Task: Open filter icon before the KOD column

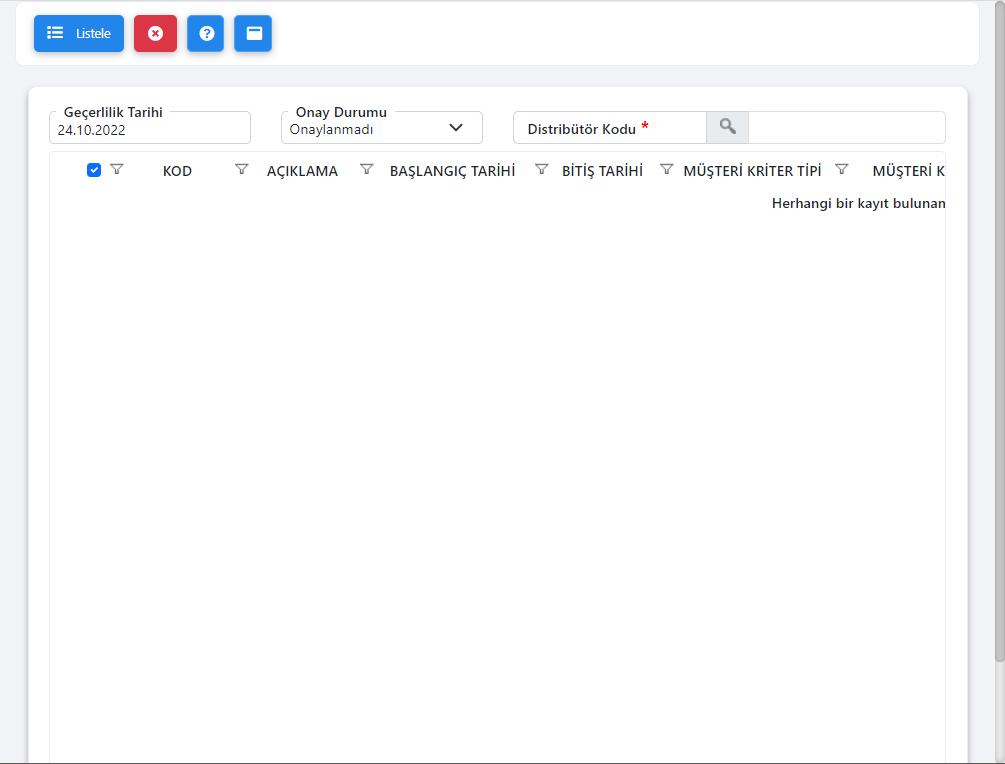Action: [x=117, y=169]
